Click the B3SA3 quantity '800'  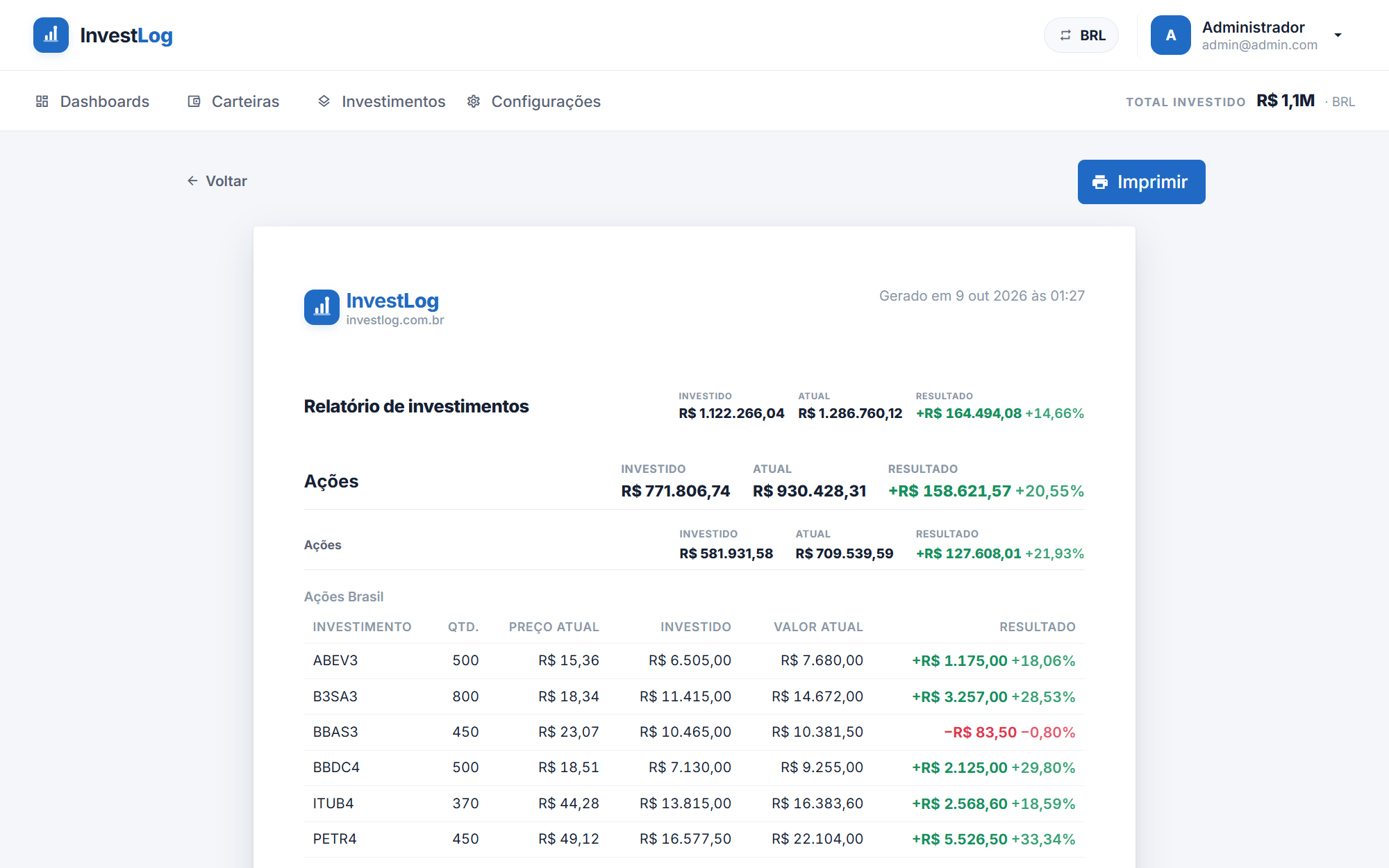[x=466, y=696]
